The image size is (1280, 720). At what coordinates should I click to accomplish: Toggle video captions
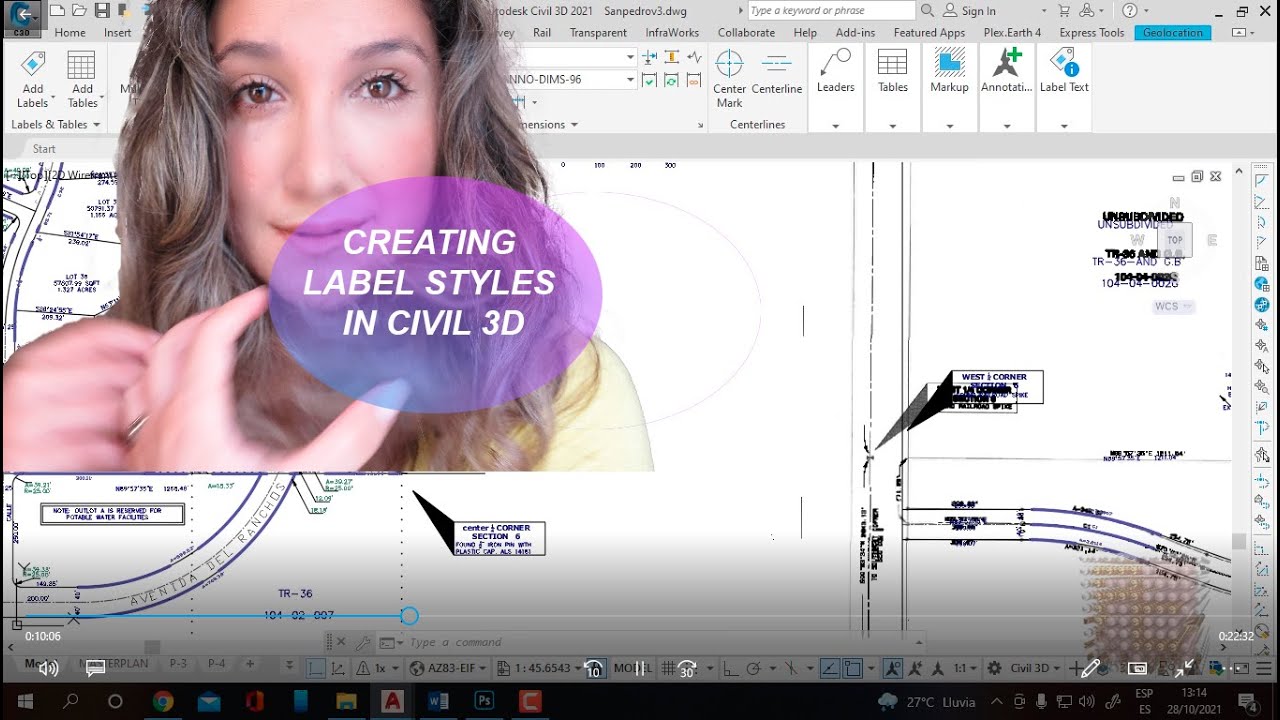click(96, 668)
